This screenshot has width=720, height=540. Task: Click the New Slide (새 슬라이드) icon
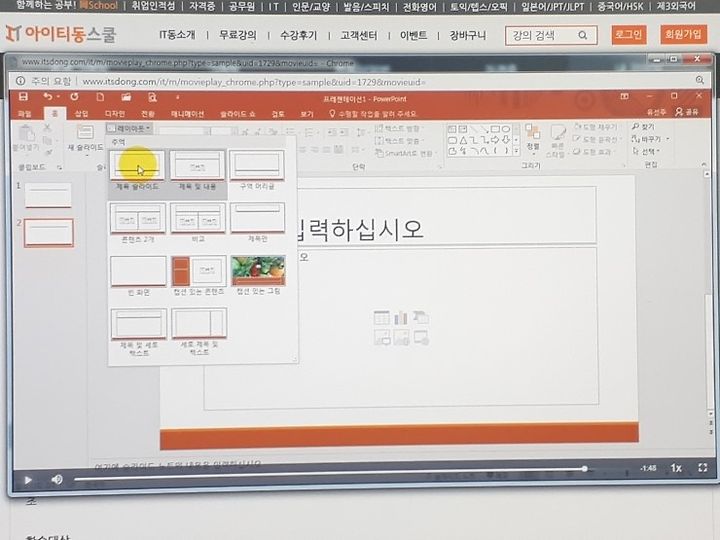pos(85,132)
